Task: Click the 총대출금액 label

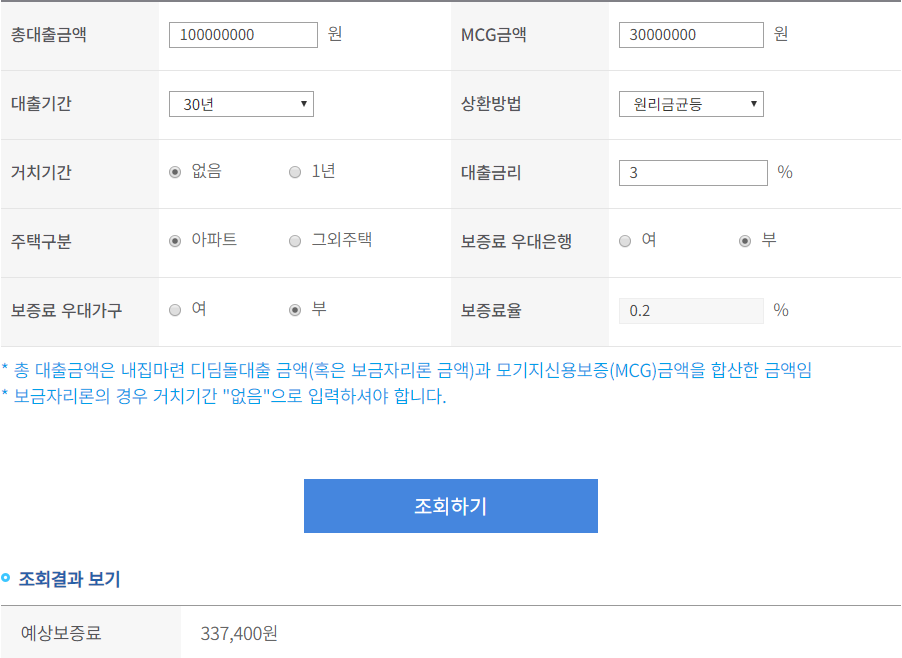Action: tap(49, 35)
